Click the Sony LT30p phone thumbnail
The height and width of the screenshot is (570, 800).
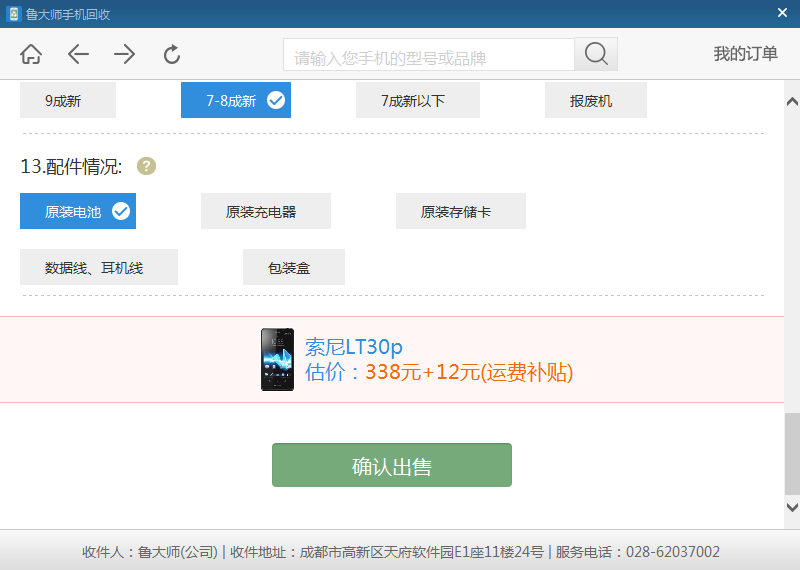pos(278,359)
